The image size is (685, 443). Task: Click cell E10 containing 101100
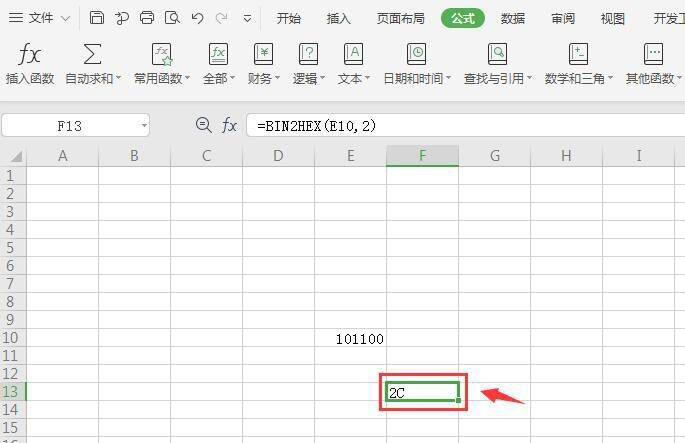point(350,338)
